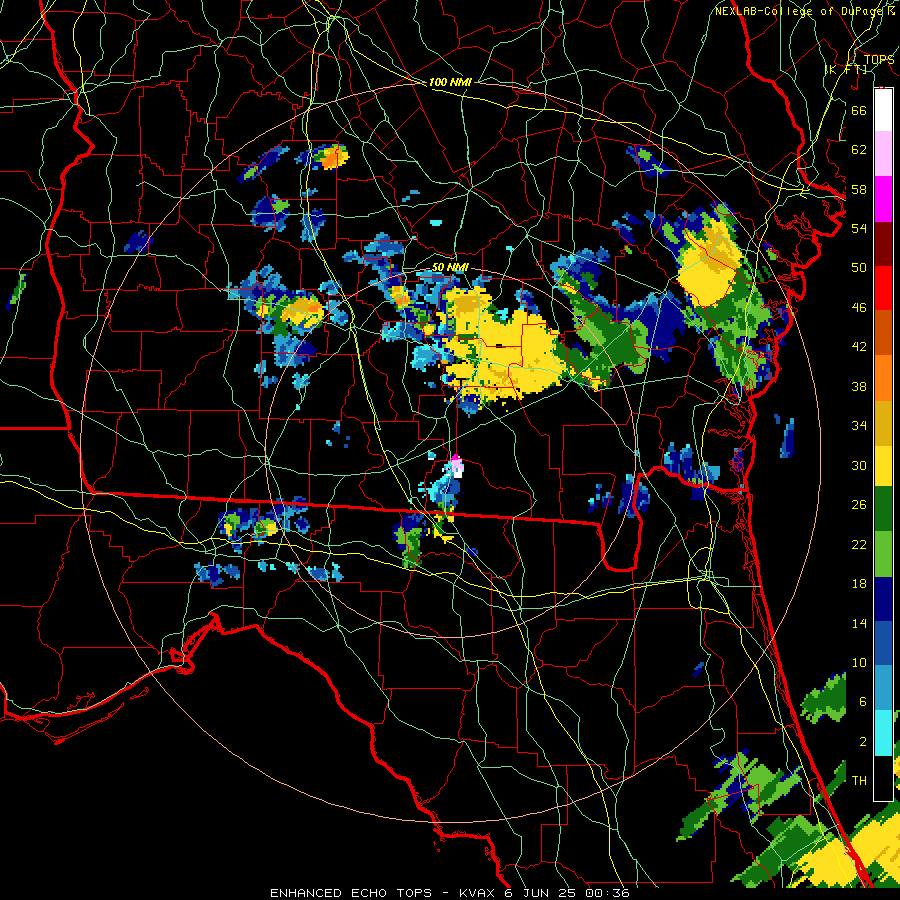Screen dimensions: 900x900
Task: Click the '22' legend label
Action: [x=859, y=544]
